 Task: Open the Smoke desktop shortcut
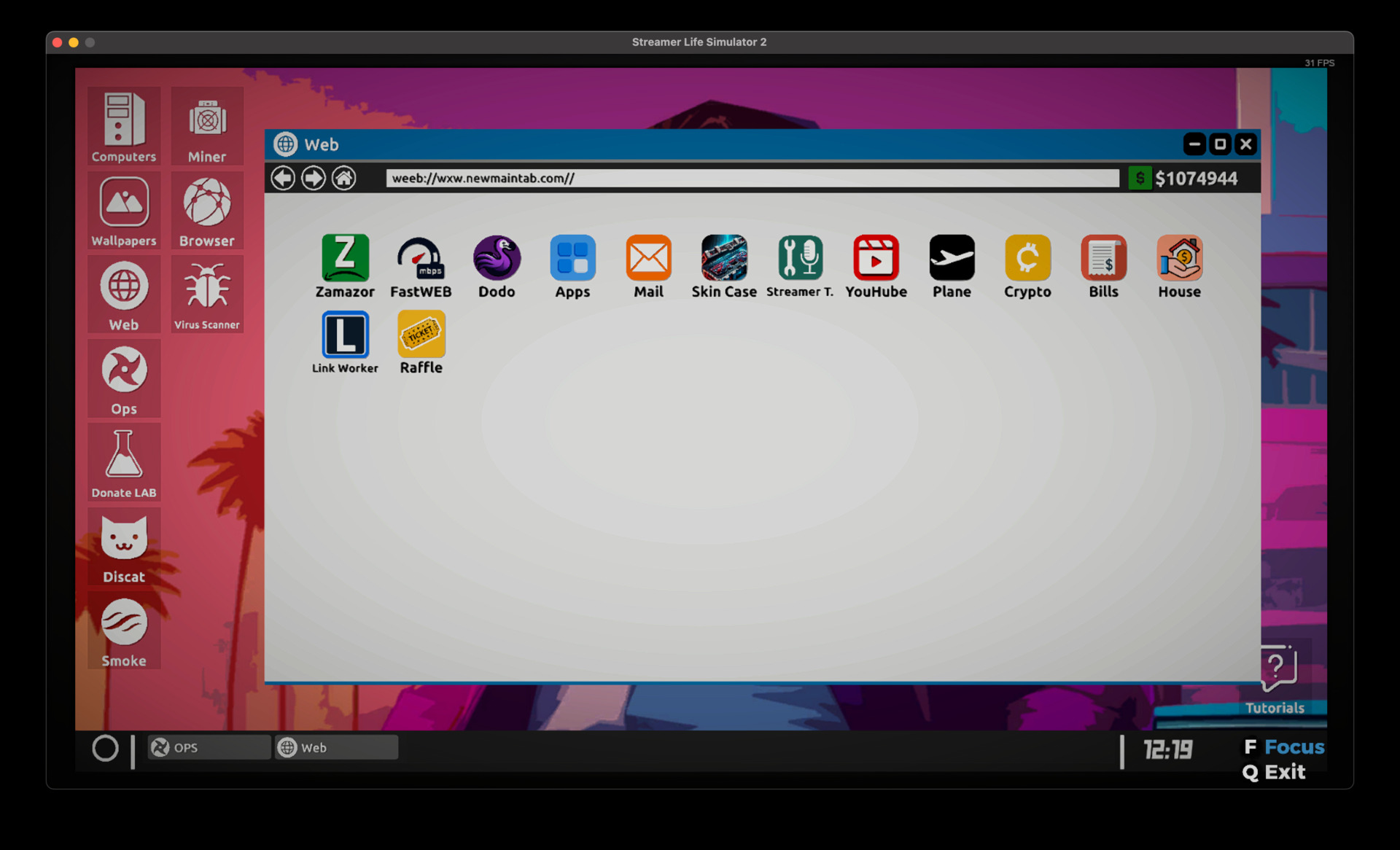[124, 631]
